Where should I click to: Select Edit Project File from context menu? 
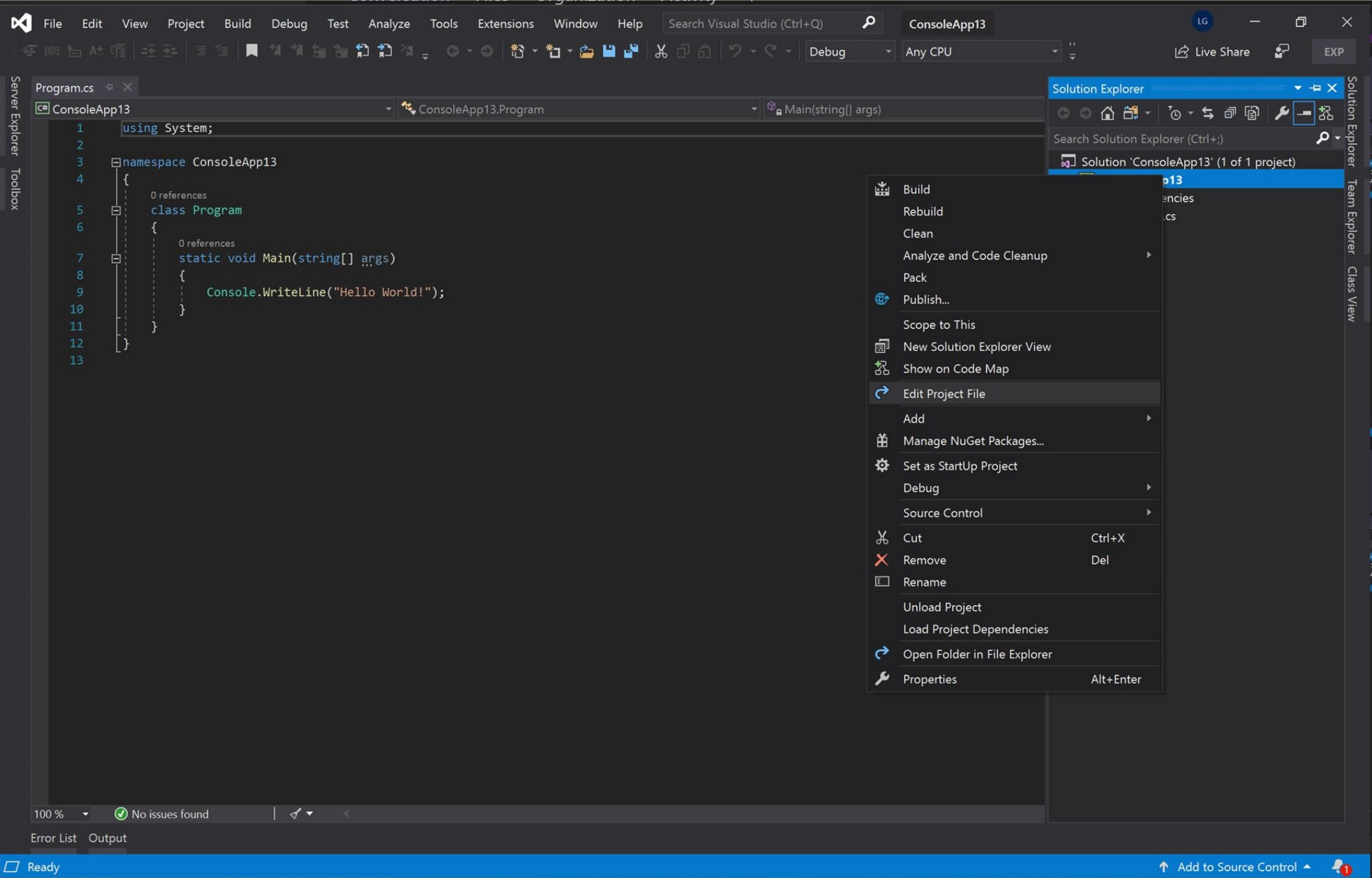pyautogui.click(x=944, y=393)
